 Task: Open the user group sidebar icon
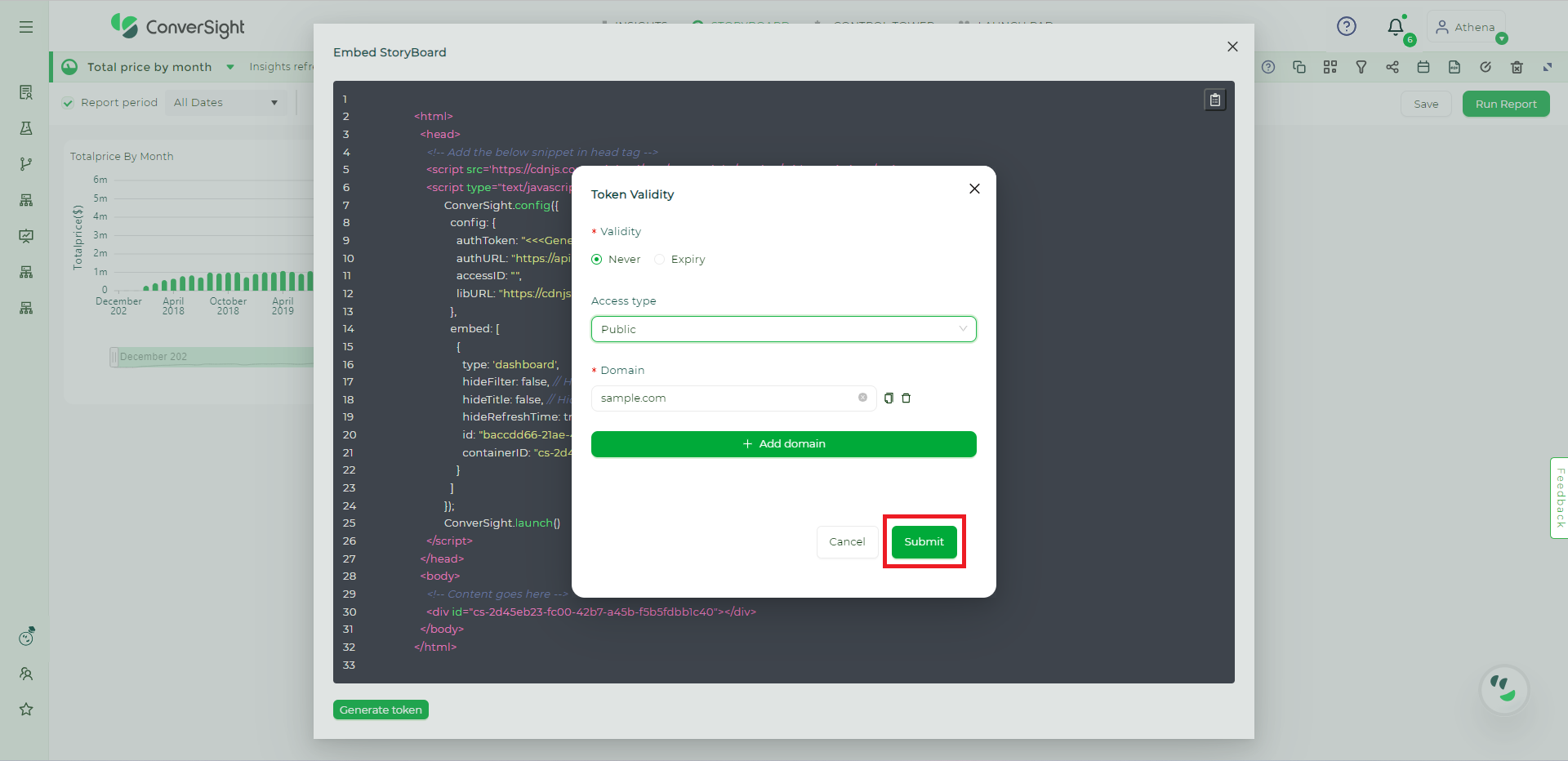coord(26,674)
